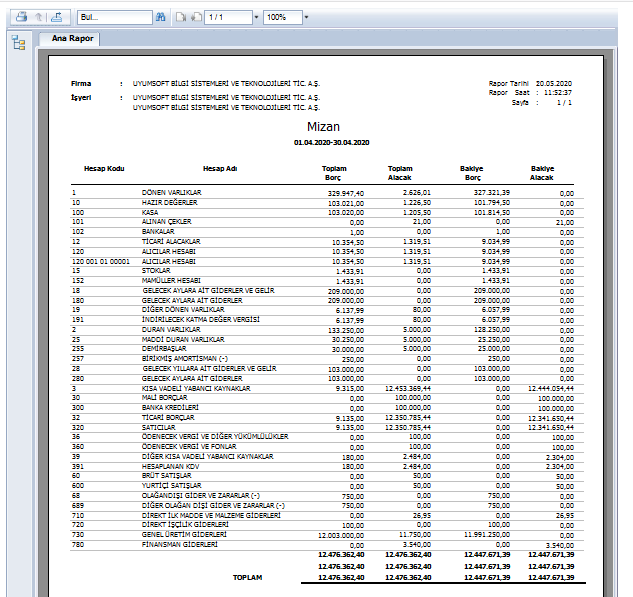
Task: Click the TOPLAM label at the bottom
Action: click(x=247, y=577)
